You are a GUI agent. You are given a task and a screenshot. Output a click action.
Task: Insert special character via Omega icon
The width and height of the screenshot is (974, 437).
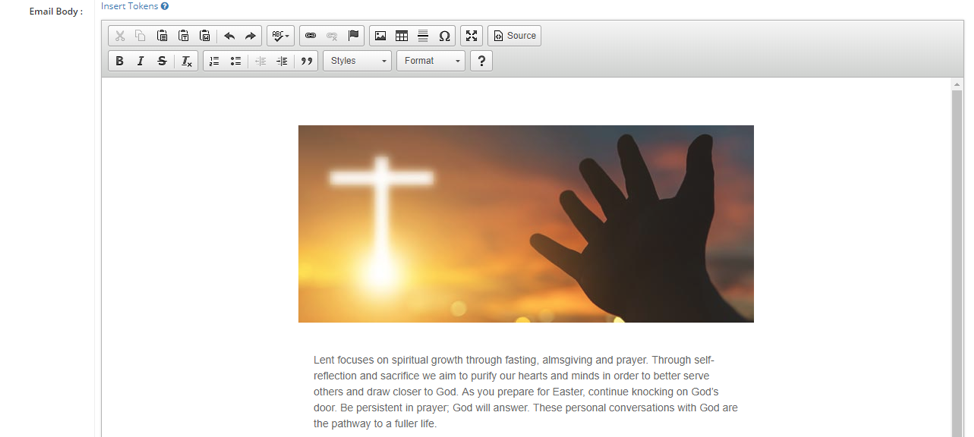tap(444, 36)
